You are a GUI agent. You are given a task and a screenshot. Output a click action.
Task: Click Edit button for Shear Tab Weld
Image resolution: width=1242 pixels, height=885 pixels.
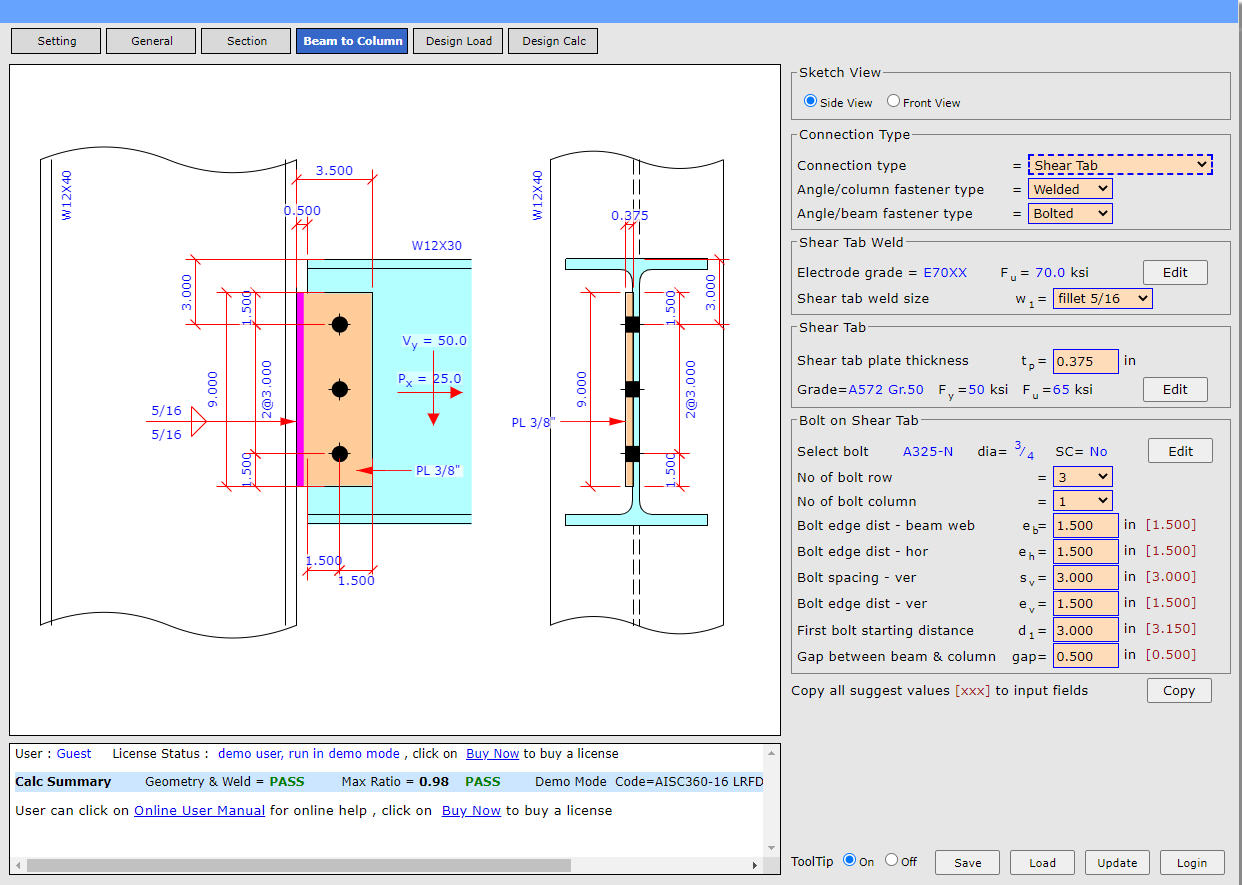click(1174, 272)
